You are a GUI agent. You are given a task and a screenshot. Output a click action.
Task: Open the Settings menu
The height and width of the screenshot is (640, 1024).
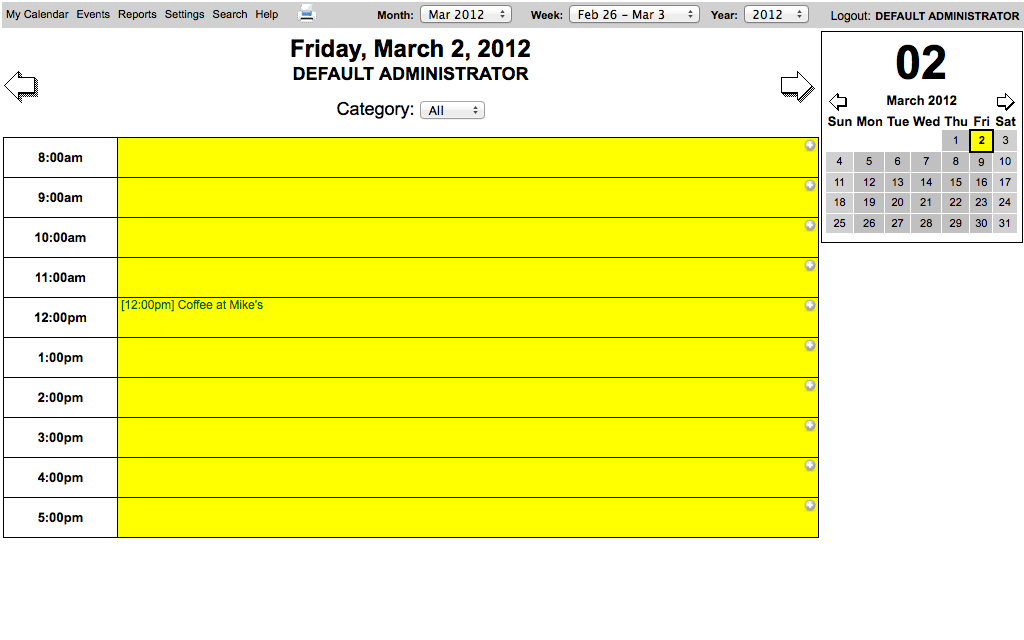(x=184, y=15)
